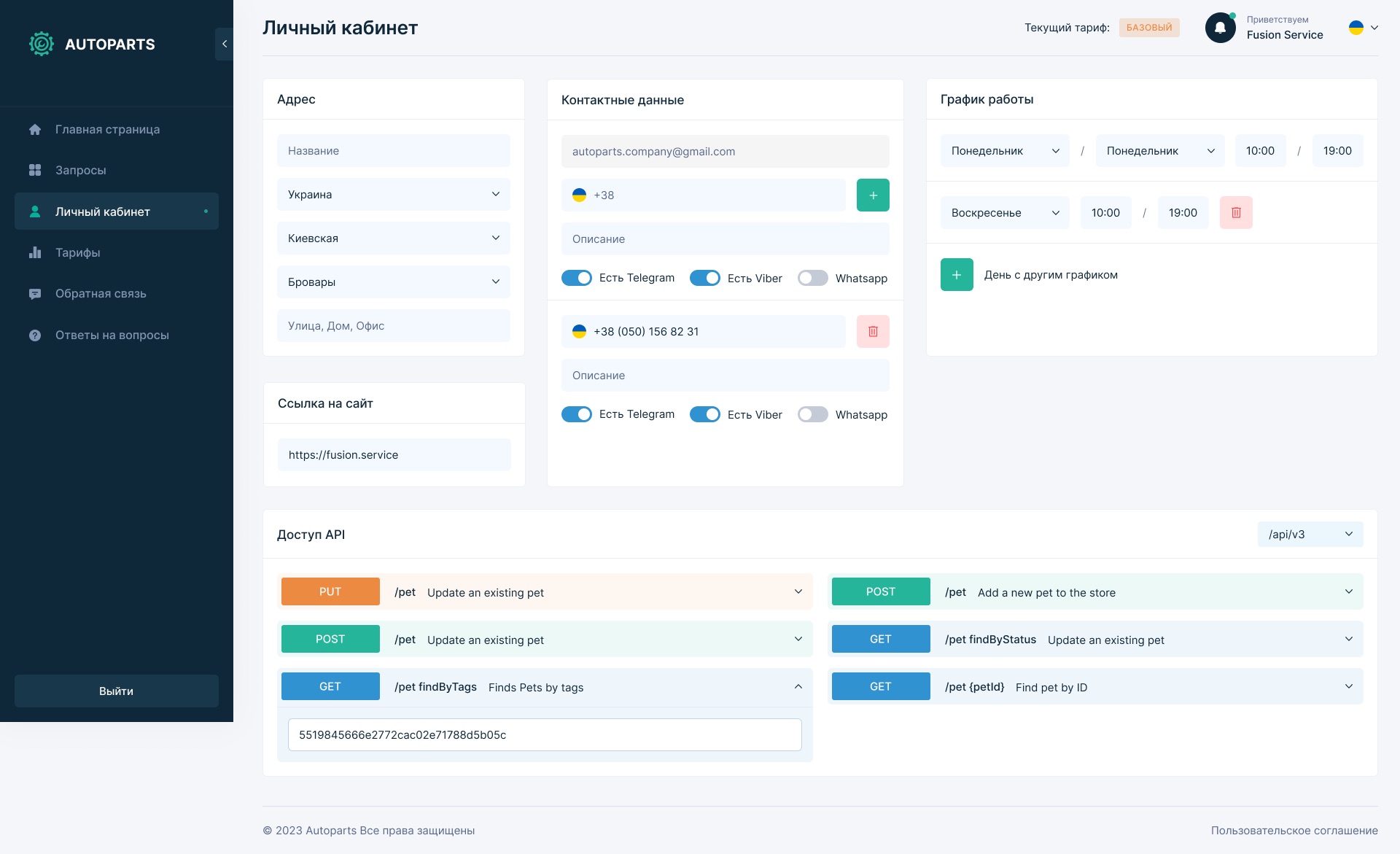1400x854 pixels.
Task: Click the Выйти logout menu item
Action: (x=116, y=690)
